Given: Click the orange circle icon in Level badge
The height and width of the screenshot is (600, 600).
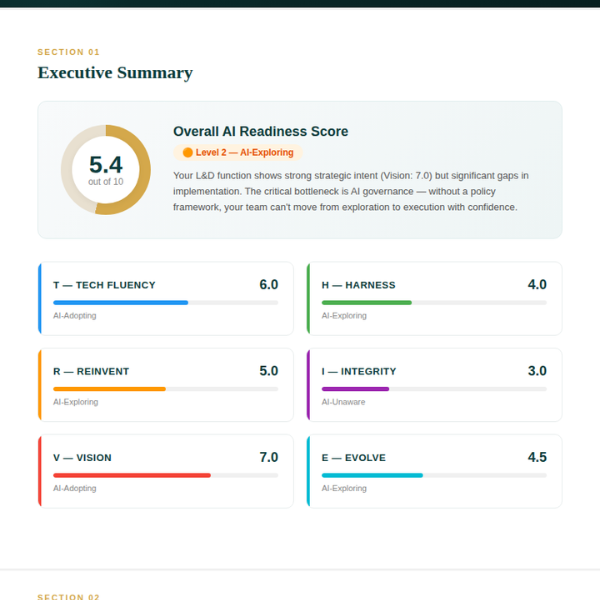Looking at the screenshot, I should click(187, 153).
